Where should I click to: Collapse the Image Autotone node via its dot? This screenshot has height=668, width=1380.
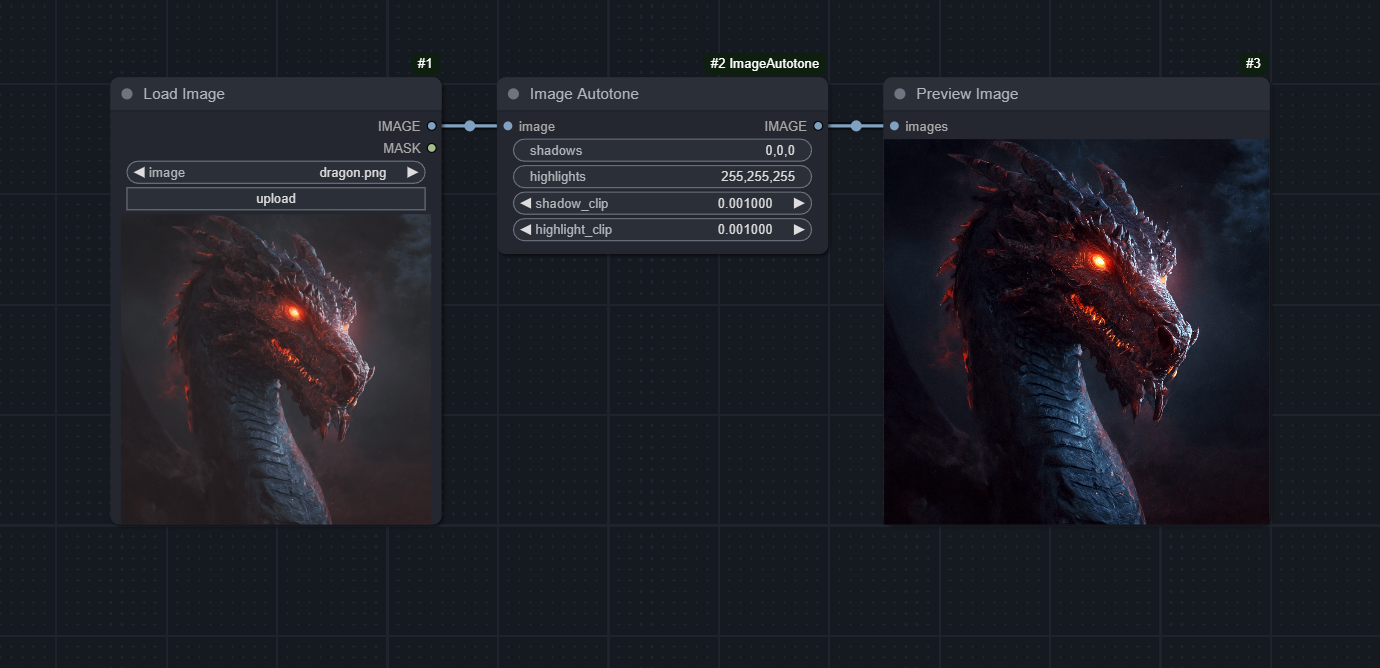click(514, 94)
